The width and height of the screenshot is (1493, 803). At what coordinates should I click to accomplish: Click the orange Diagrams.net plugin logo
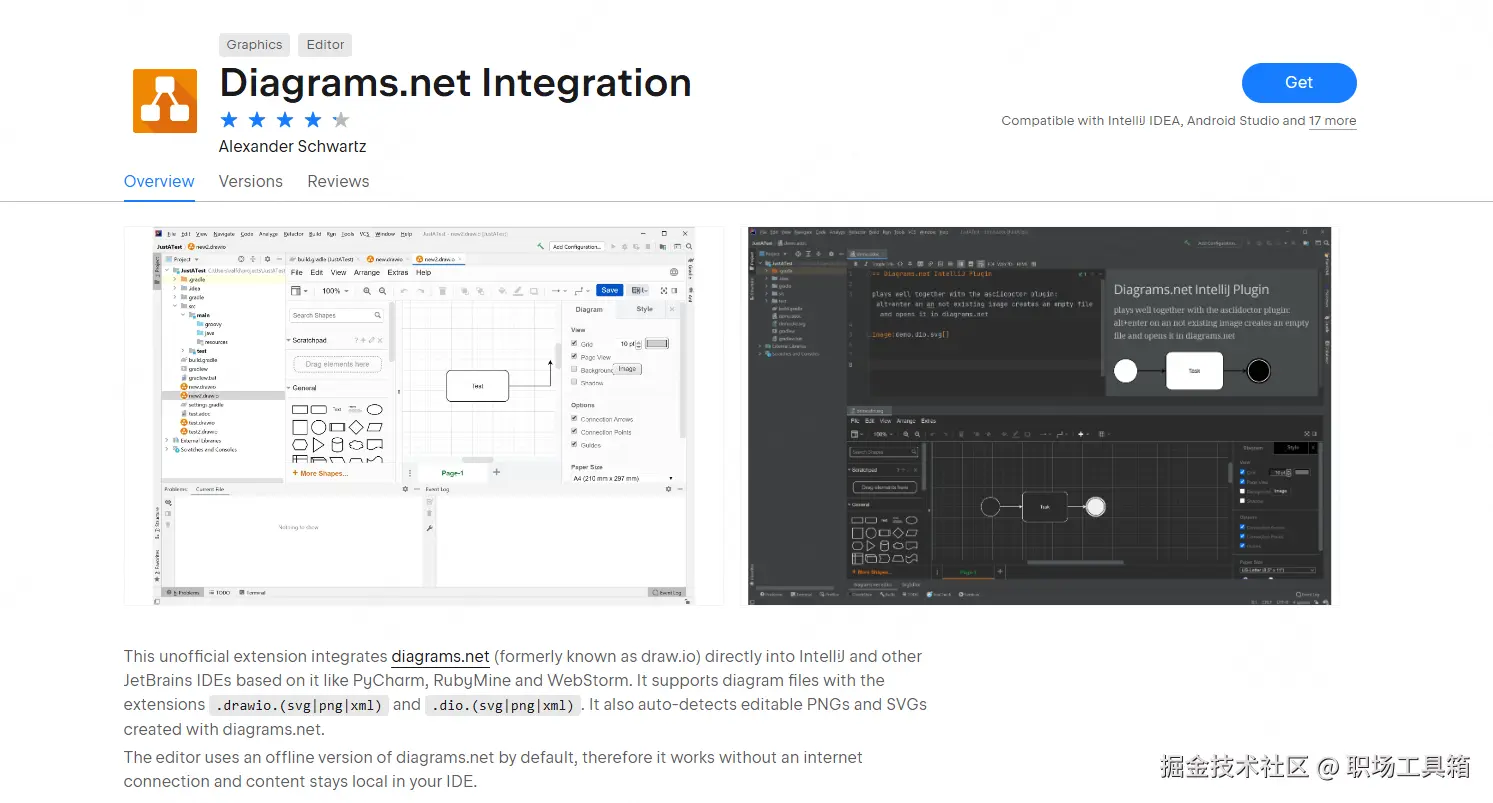[x=165, y=100]
